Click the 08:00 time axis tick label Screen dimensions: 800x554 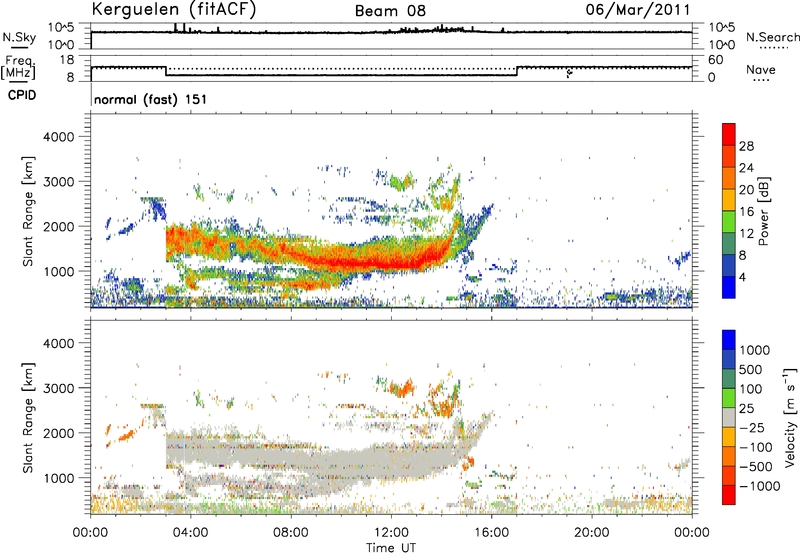[291, 533]
